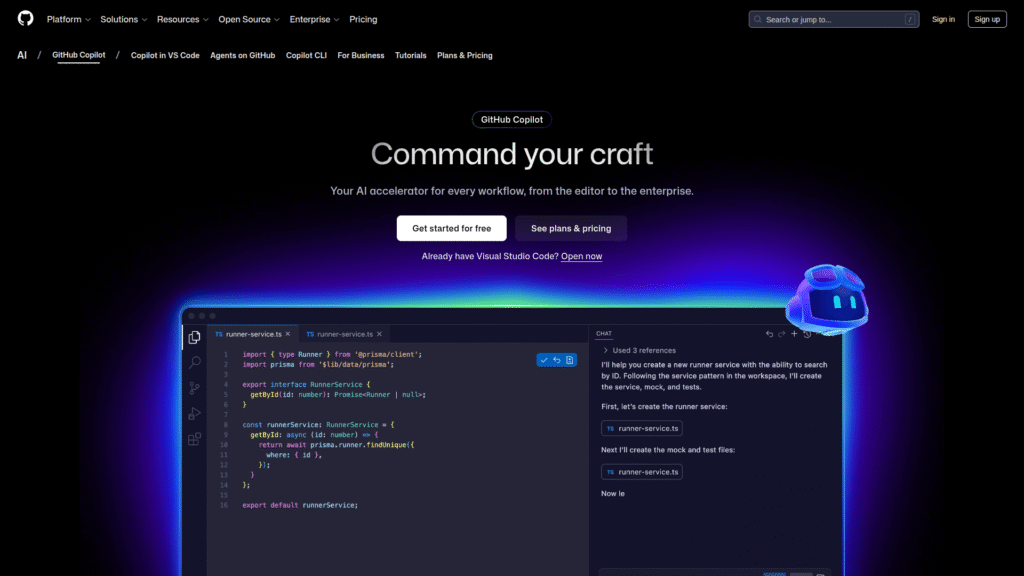Select the Run and Debug sidebar icon

click(194, 414)
